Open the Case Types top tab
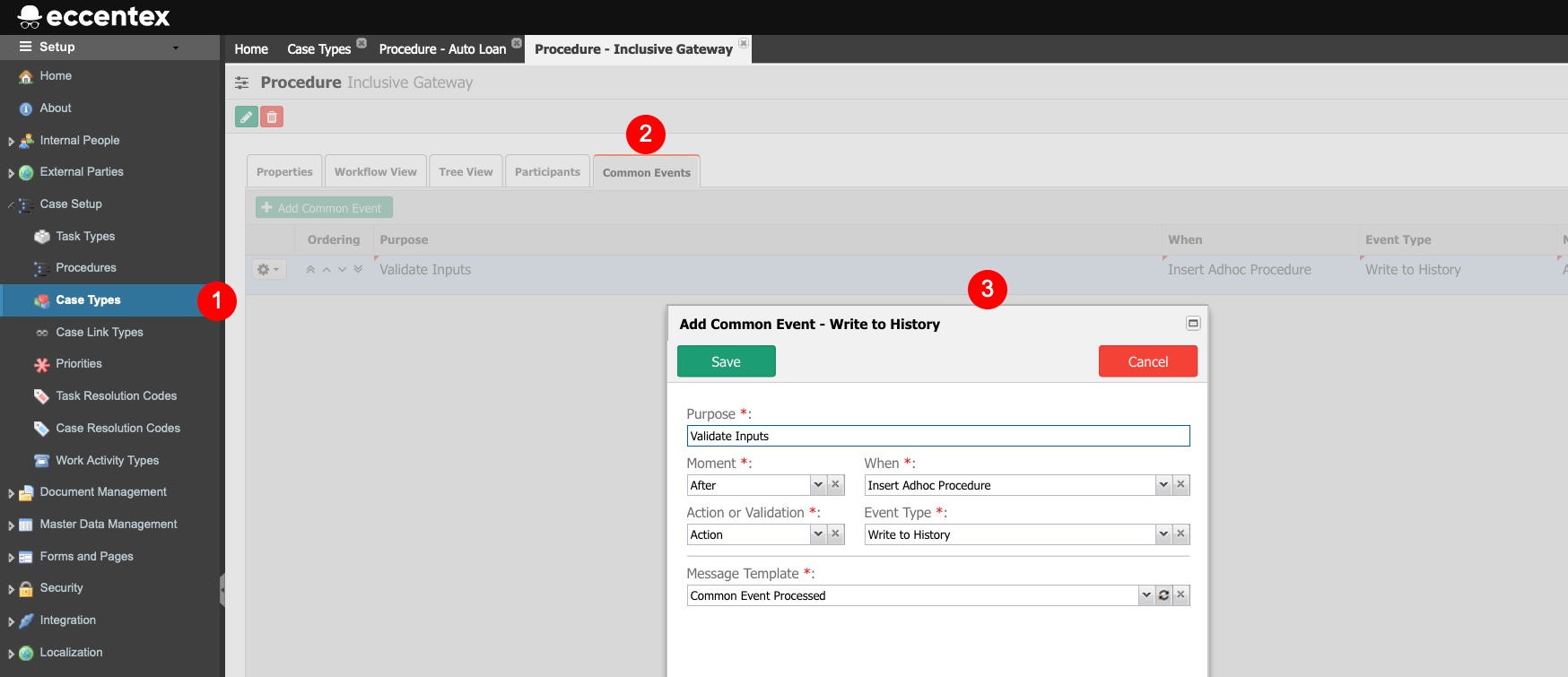The height and width of the screenshot is (677, 1568). pyautogui.click(x=318, y=49)
